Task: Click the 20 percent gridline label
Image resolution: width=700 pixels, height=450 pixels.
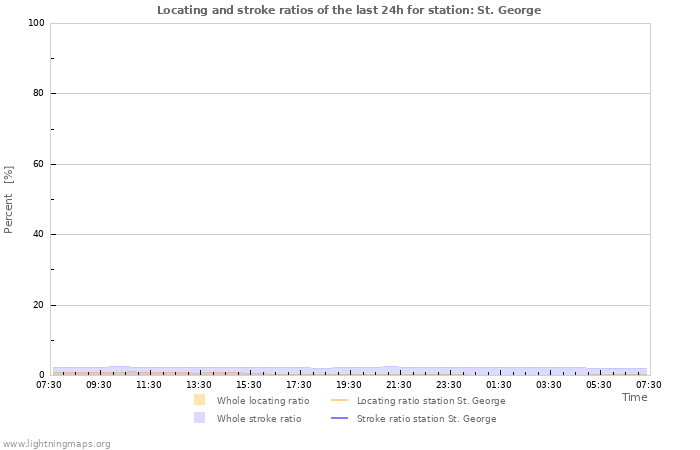Action: pos(38,305)
